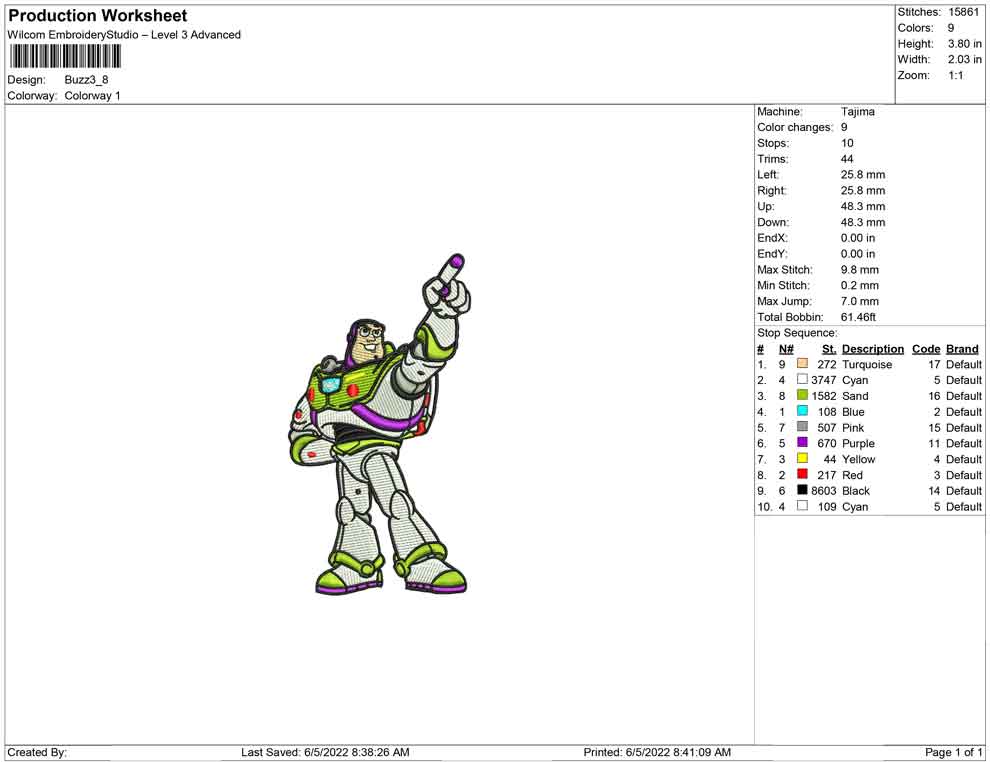Click the Code column header
The image size is (990, 762).
click(x=926, y=349)
